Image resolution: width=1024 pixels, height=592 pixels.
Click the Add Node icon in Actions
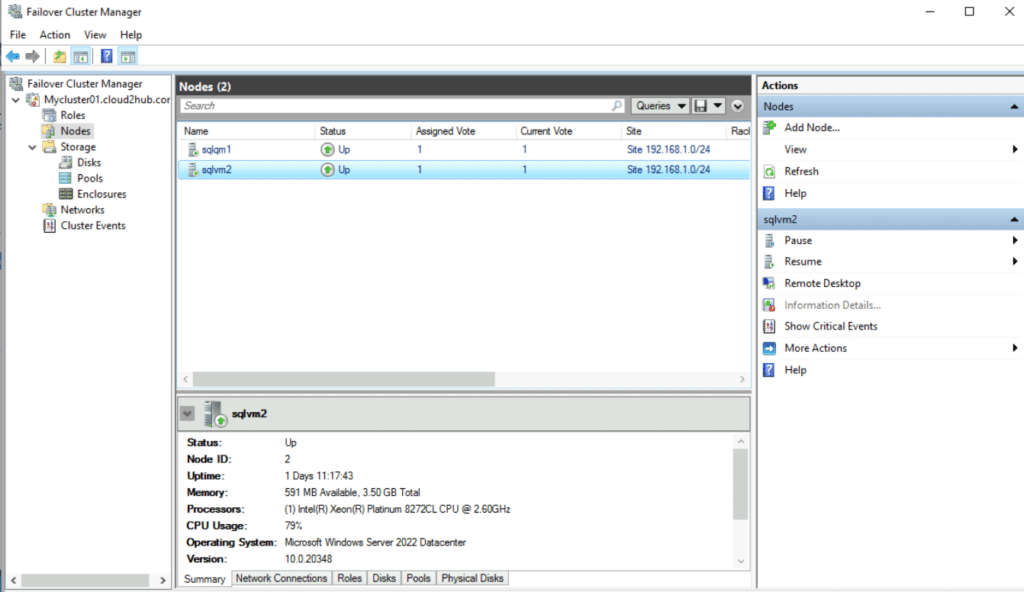coord(769,127)
